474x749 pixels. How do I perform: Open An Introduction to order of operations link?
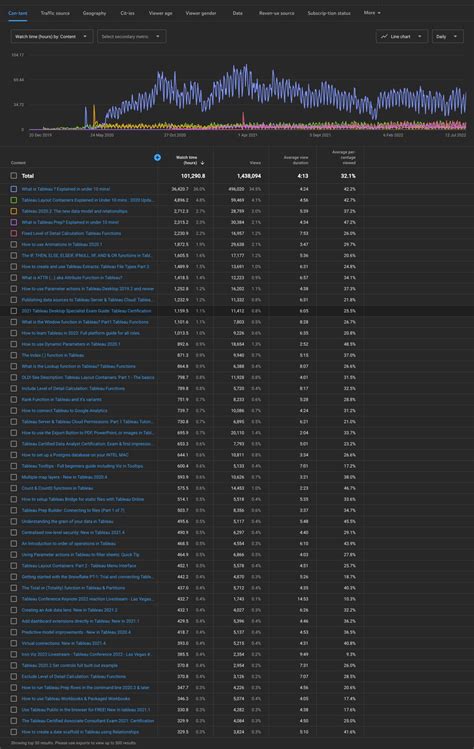(x=68, y=543)
